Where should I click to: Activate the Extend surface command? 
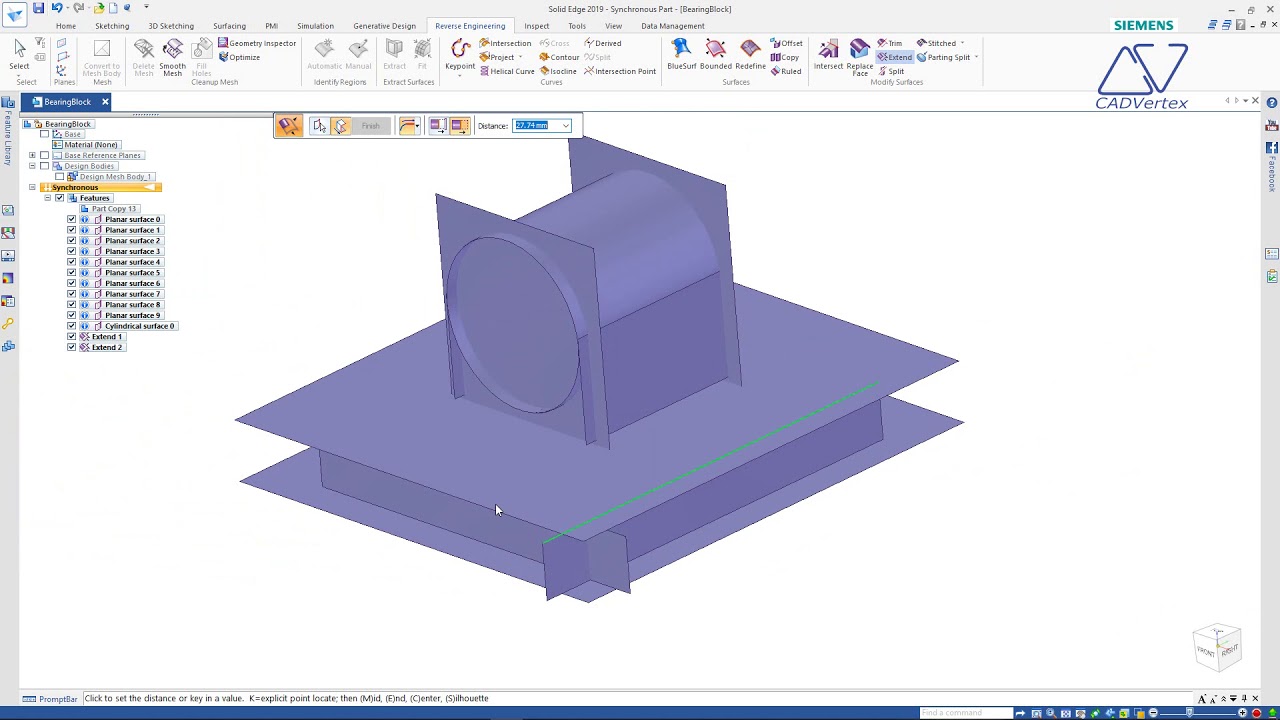point(895,57)
